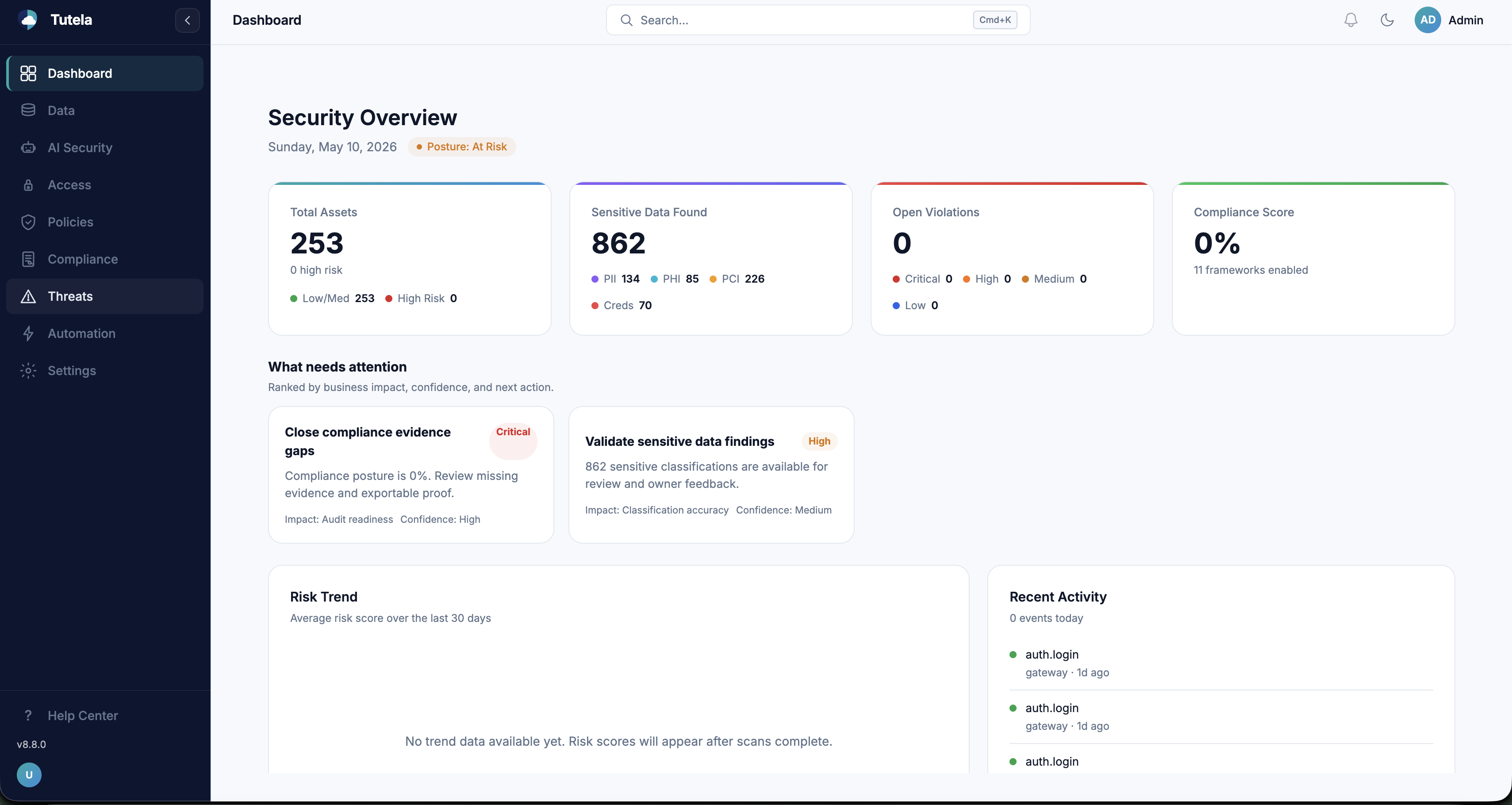Viewport: 1512px width, 805px height.
Task: Click the Access lock icon
Action: [x=28, y=185]
